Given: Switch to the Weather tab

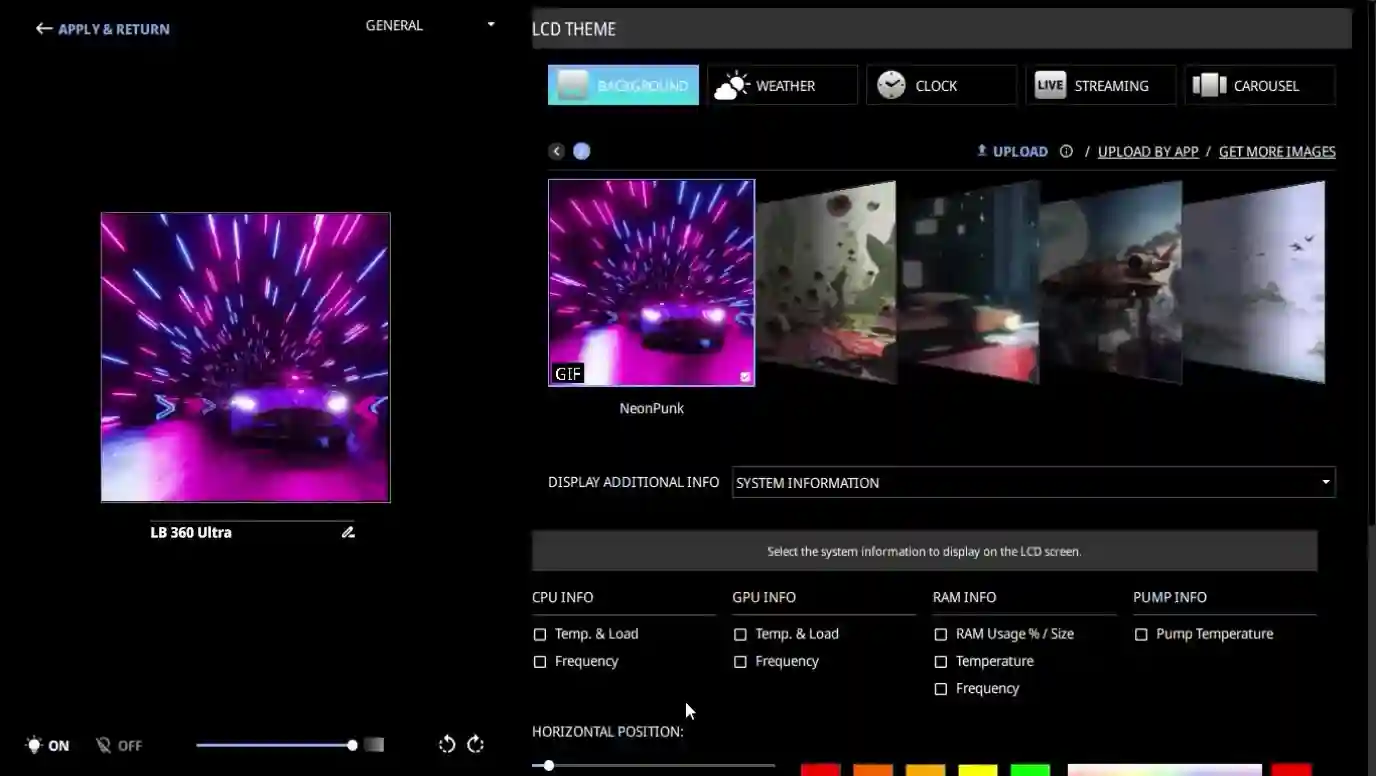Looking at the screenshot, I should pyautogui.click(x=782, y=85).
